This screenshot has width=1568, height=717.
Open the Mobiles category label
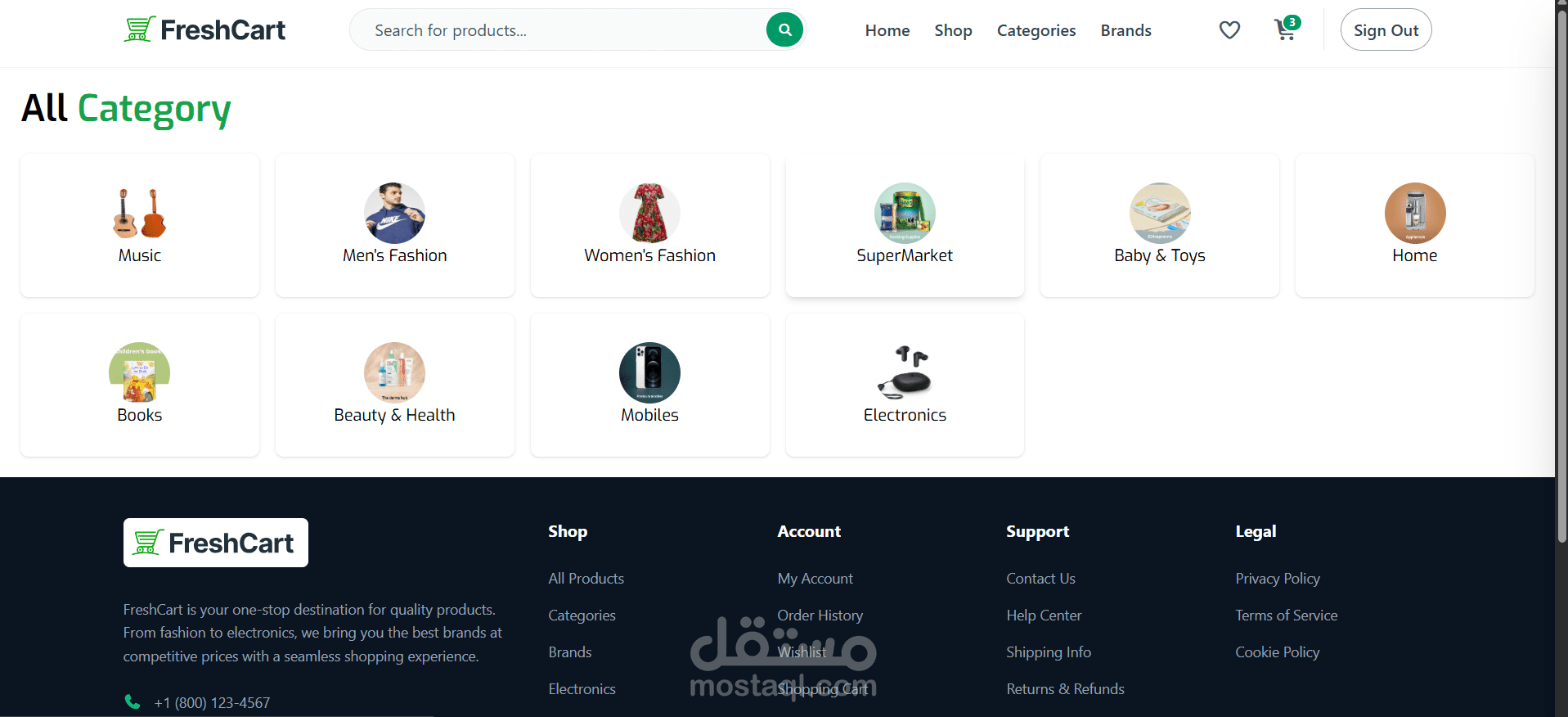[x=650, y=415]
